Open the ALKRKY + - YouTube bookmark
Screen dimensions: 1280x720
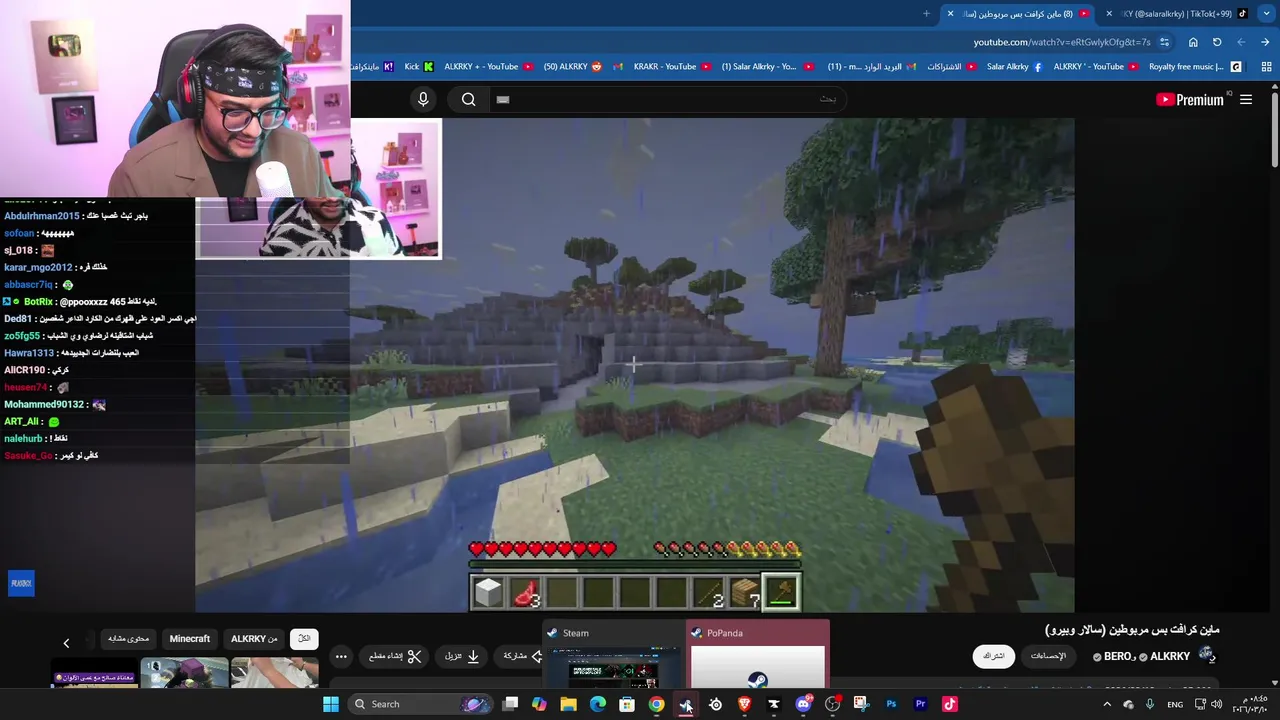click(x=488, y=67)
